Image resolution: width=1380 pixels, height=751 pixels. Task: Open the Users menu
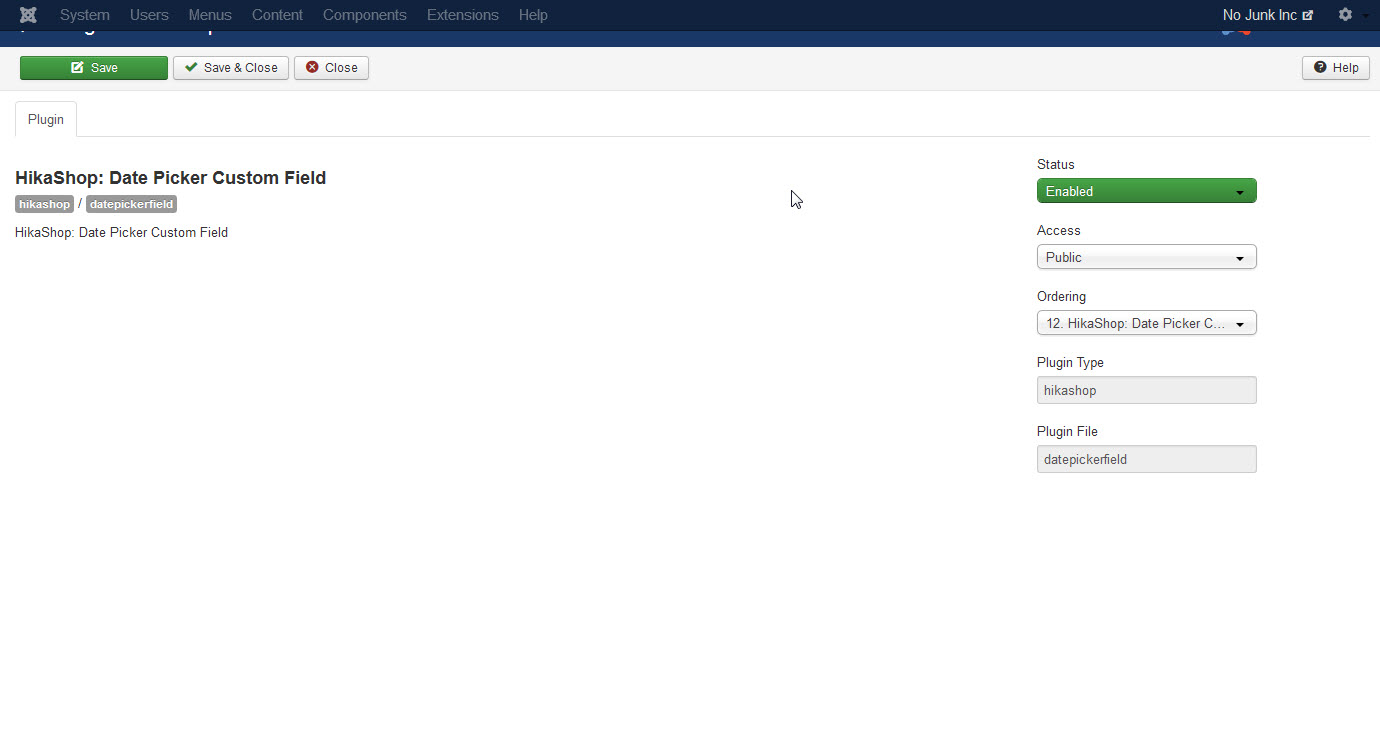(149, 15)
